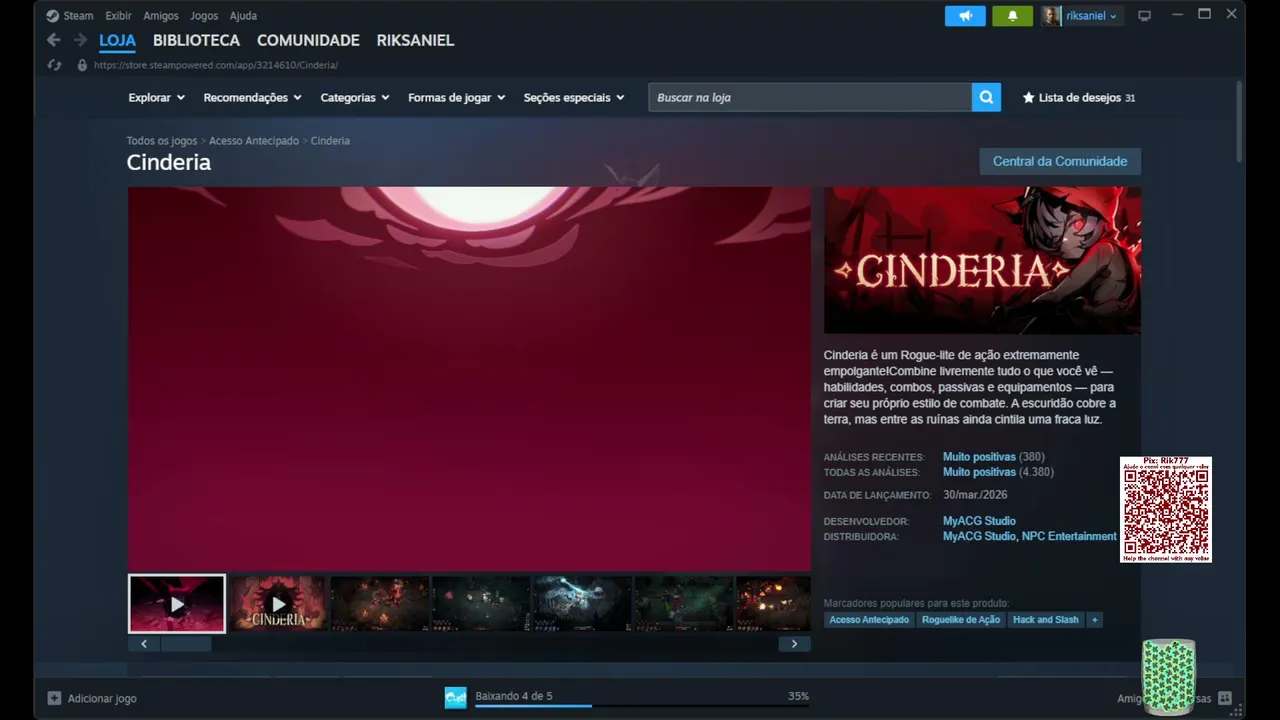Reload the store page

[x=55, y=65]
